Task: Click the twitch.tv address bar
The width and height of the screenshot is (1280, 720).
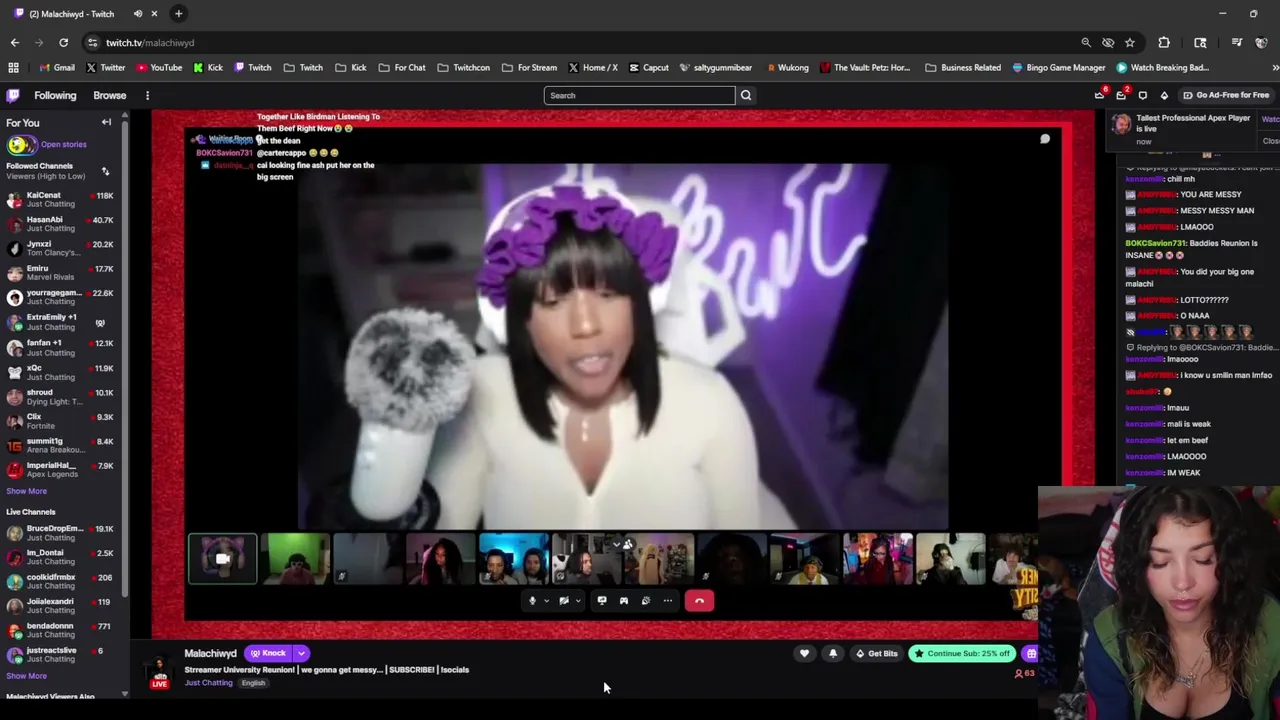Action: pyautogui.click(x=580, y=43)
